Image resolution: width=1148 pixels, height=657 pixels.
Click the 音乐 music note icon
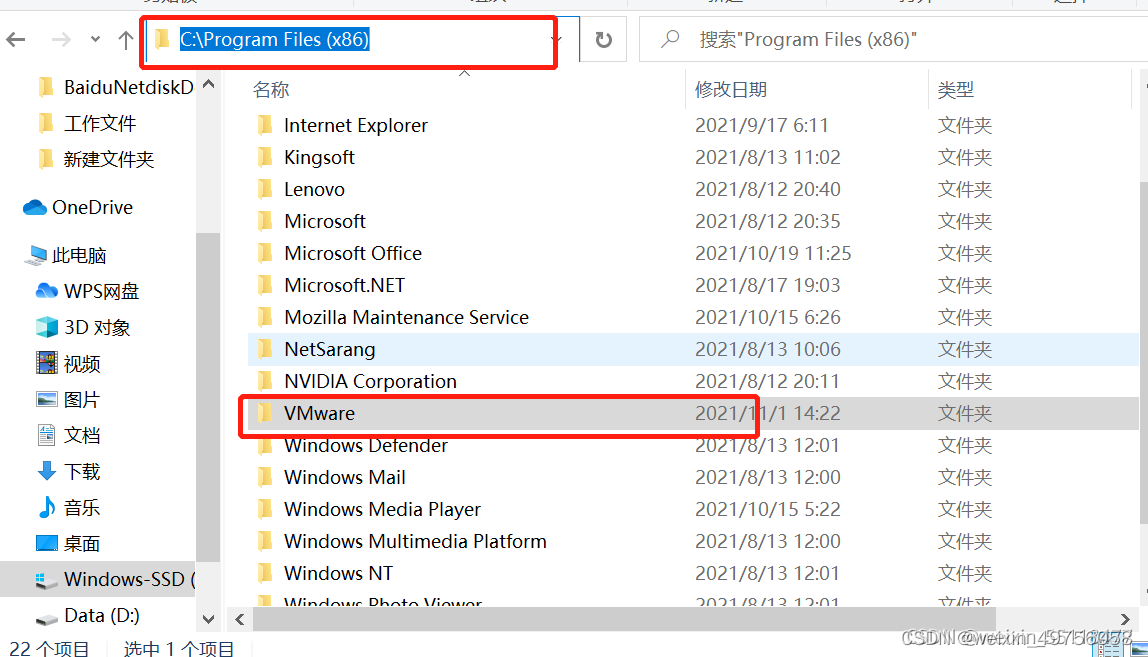pyautogui.click(x=46, y=507)
